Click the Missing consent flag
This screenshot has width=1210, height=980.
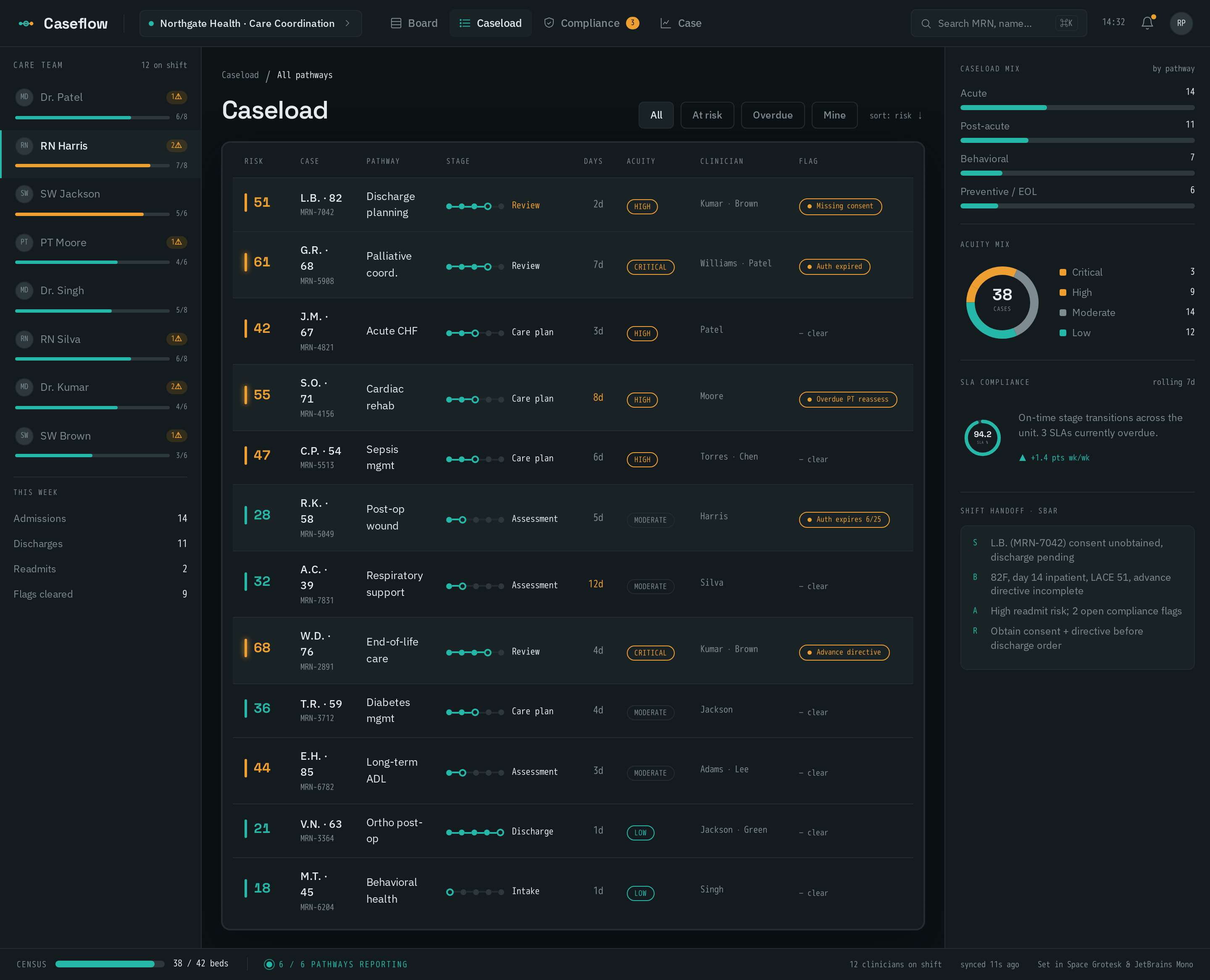[840, 206]
